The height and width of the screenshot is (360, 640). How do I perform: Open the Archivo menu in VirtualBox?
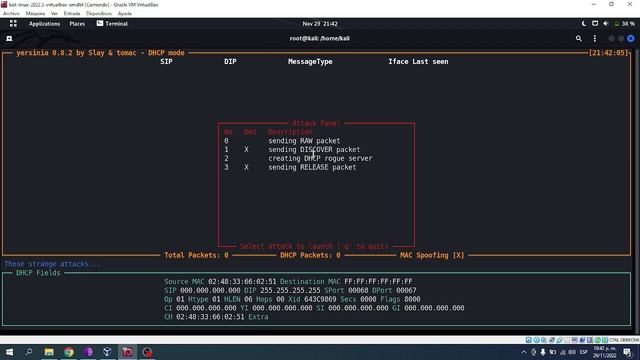pyautogui.click(x=11, y=13)
